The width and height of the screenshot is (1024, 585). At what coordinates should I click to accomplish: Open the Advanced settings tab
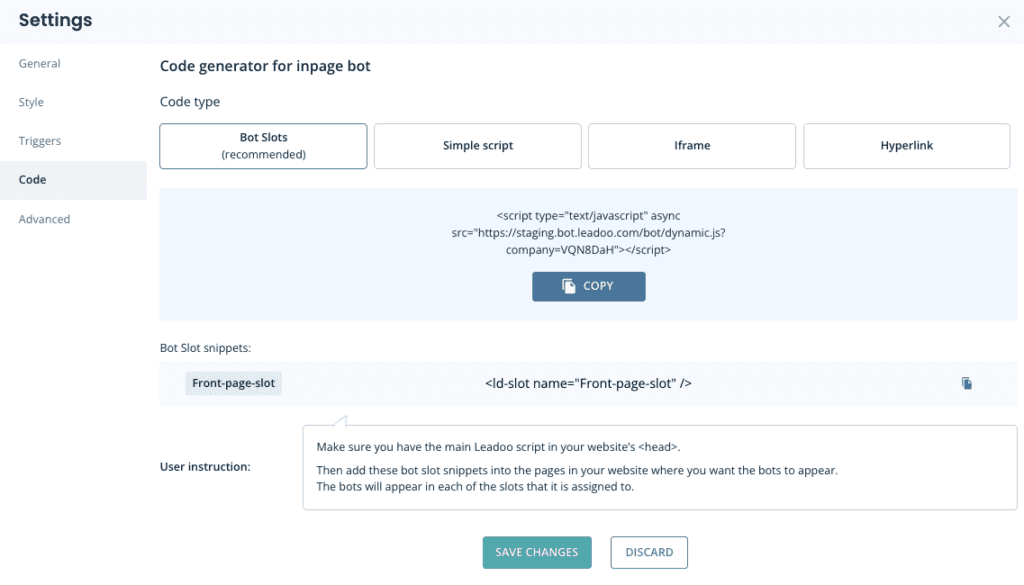click(45, 219)
